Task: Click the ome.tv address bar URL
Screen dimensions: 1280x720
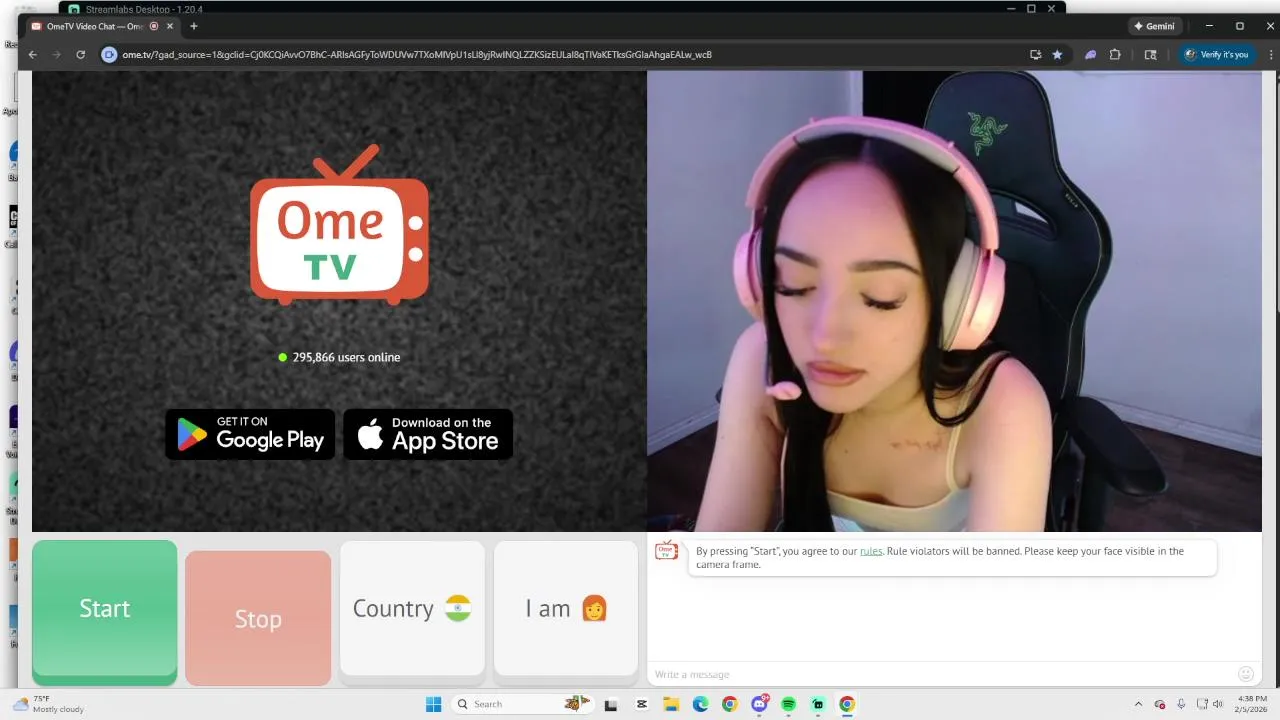Action: [x=417, y=54]
